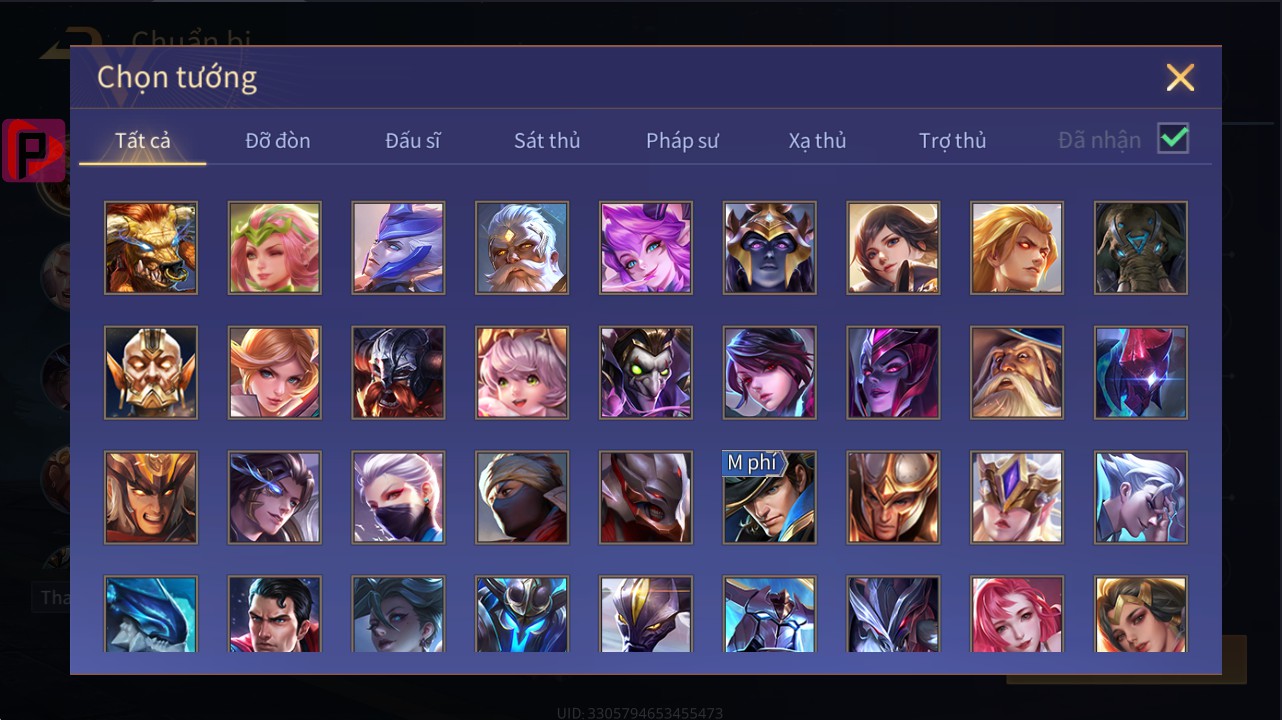
Task: Pick the hero tagged "M phí"
Action: [770, 498]
